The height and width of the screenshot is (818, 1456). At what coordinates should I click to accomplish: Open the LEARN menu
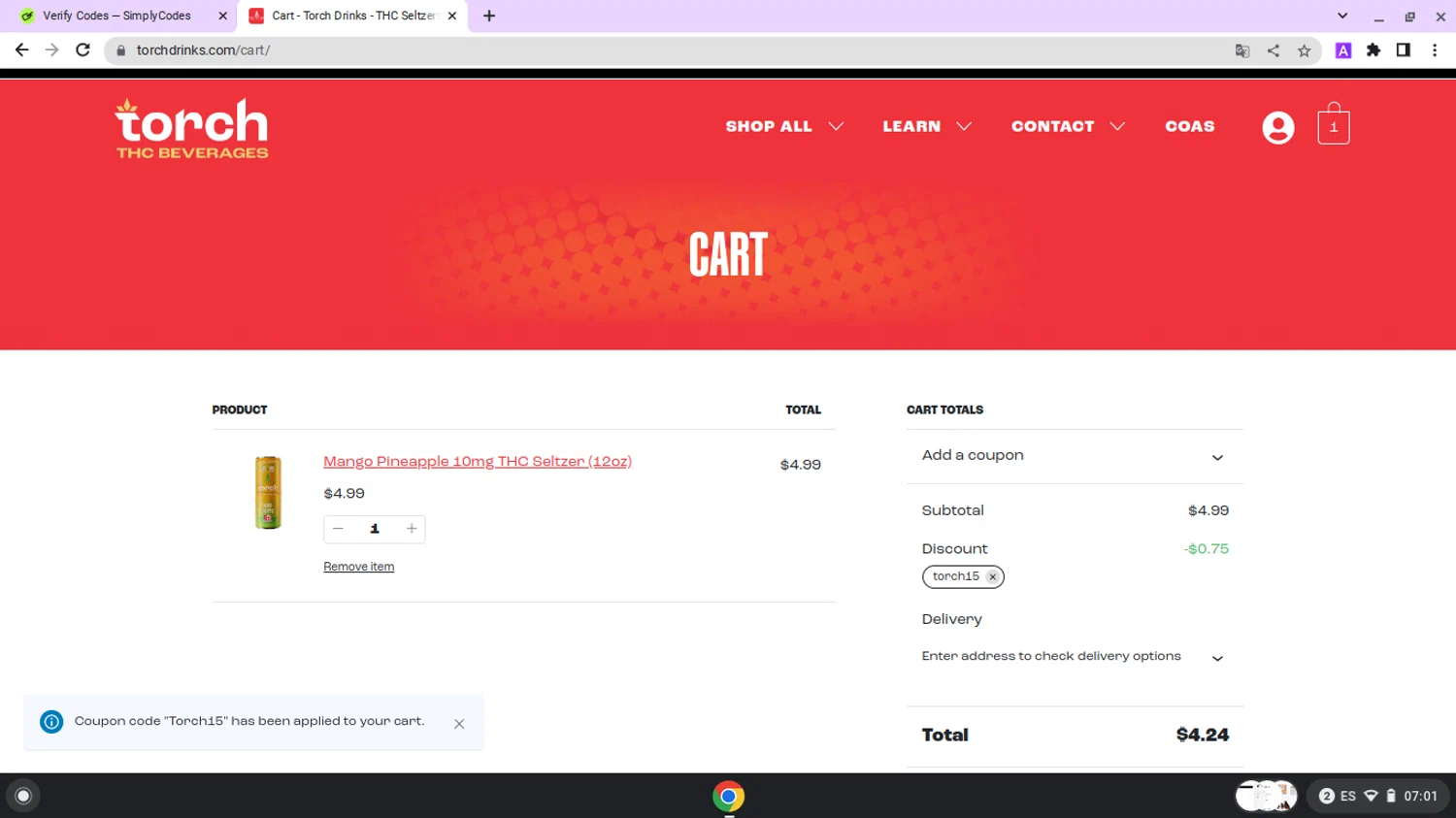pos(911,126)
